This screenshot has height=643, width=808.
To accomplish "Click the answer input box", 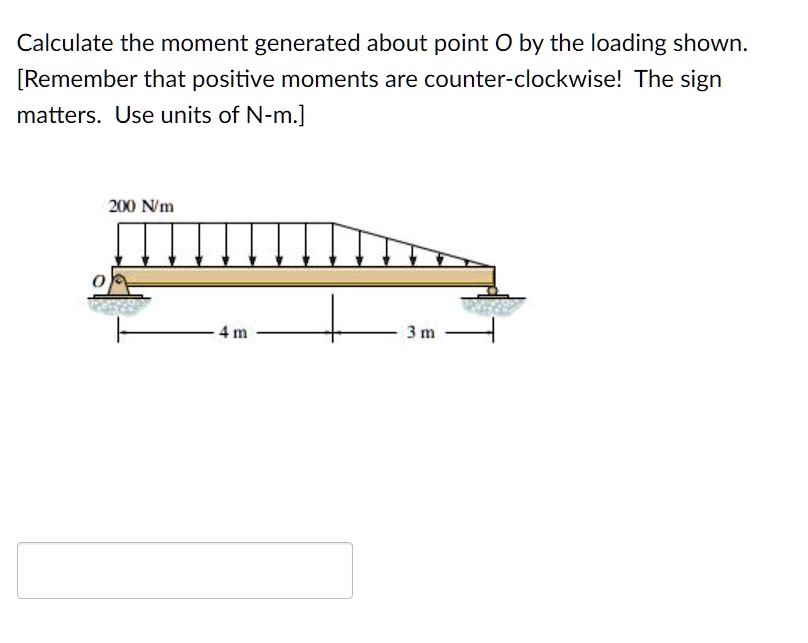I will pyautogui.click(x=185, y=570).
